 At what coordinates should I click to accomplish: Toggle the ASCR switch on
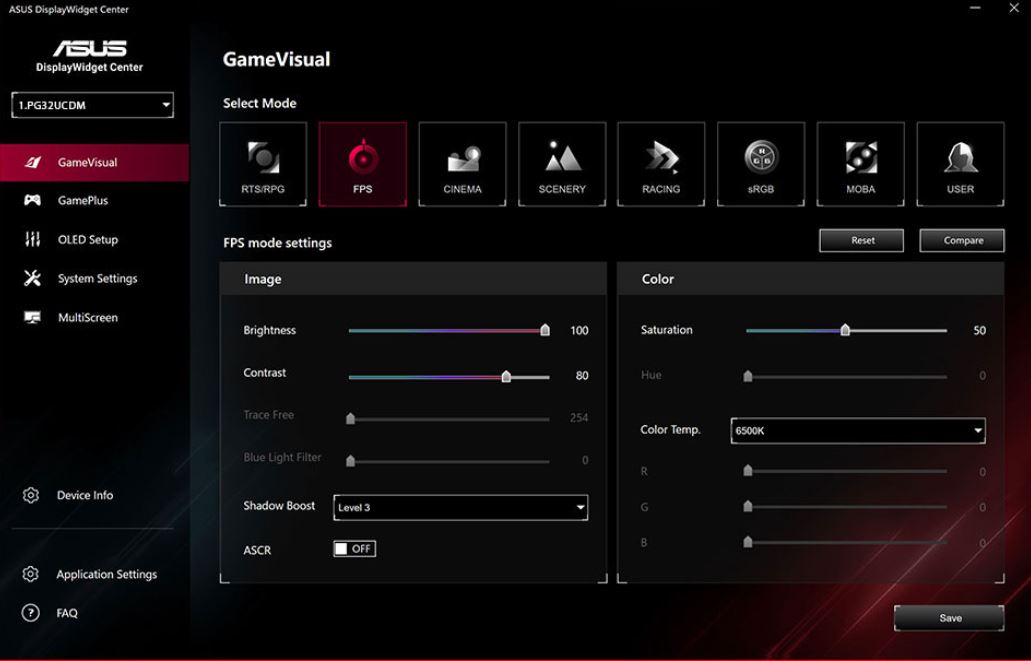point(354,549)
